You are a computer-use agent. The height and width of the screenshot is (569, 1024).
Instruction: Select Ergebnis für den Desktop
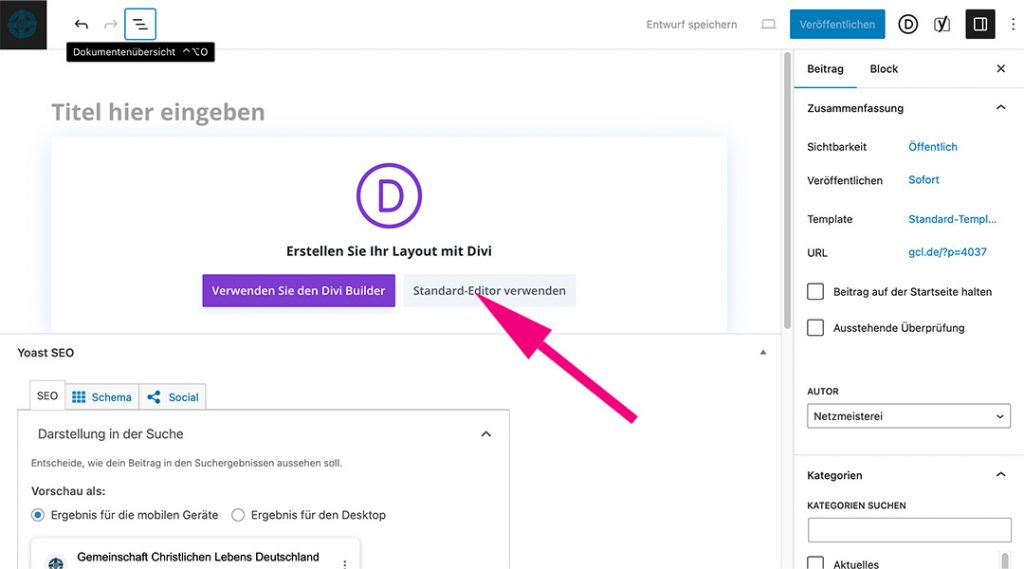coord(238,515)
